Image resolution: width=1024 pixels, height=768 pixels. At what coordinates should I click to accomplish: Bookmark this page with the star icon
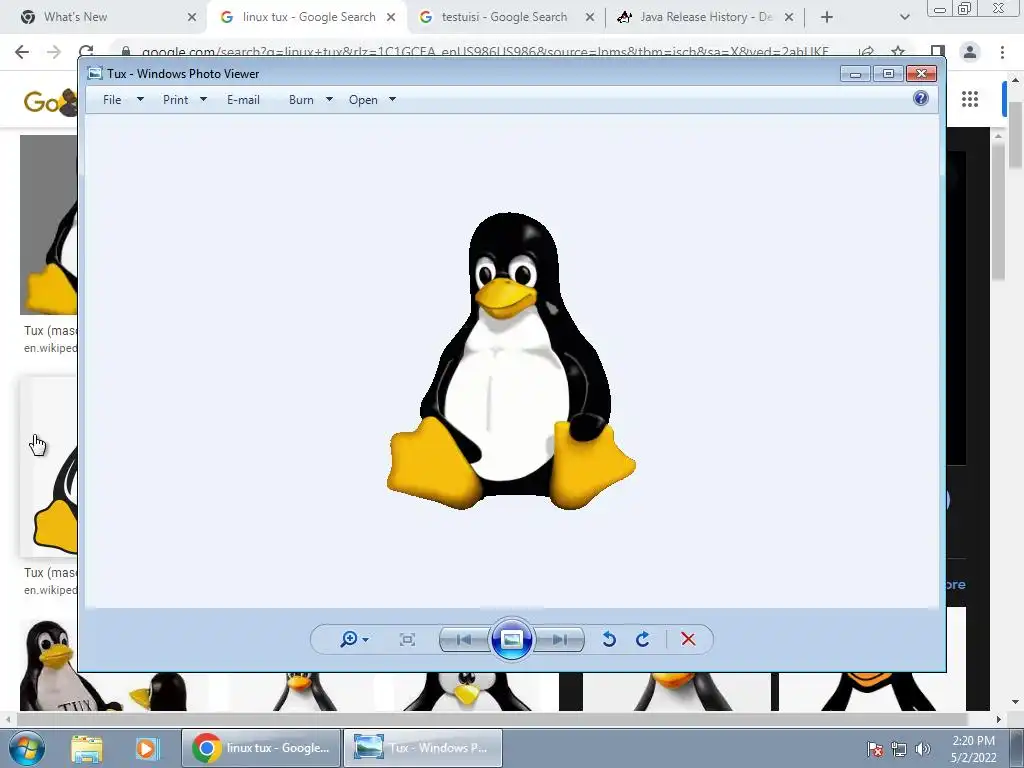point(899,52)
